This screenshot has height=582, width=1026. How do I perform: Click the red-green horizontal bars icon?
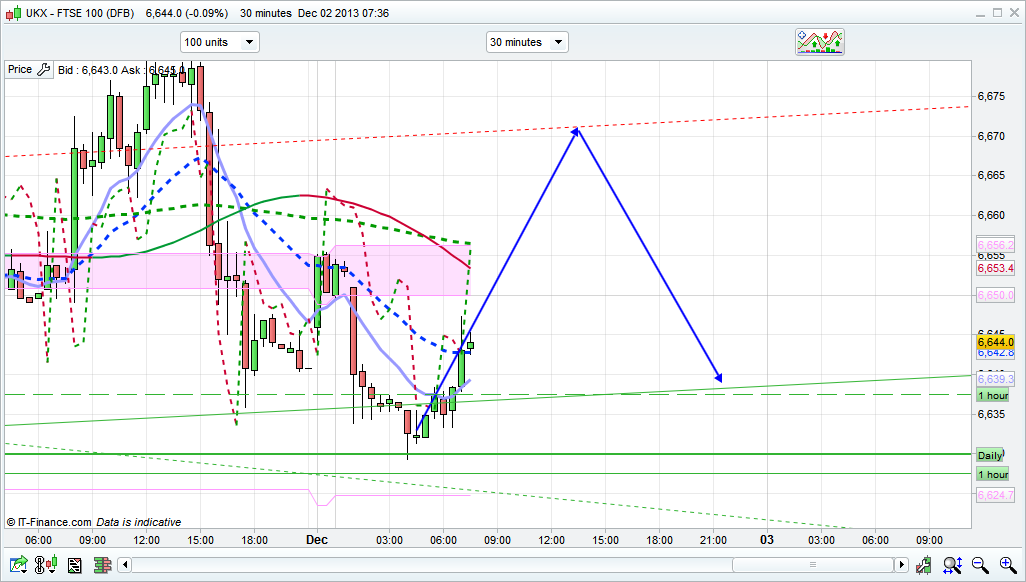101,566
